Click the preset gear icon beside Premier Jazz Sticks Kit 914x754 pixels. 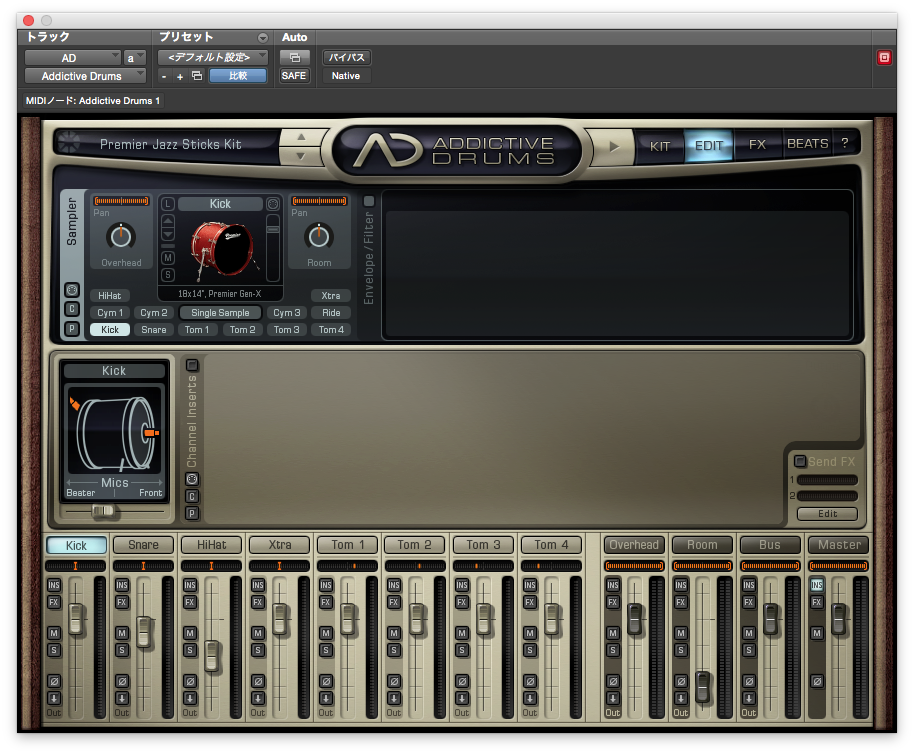click(69, 142)
